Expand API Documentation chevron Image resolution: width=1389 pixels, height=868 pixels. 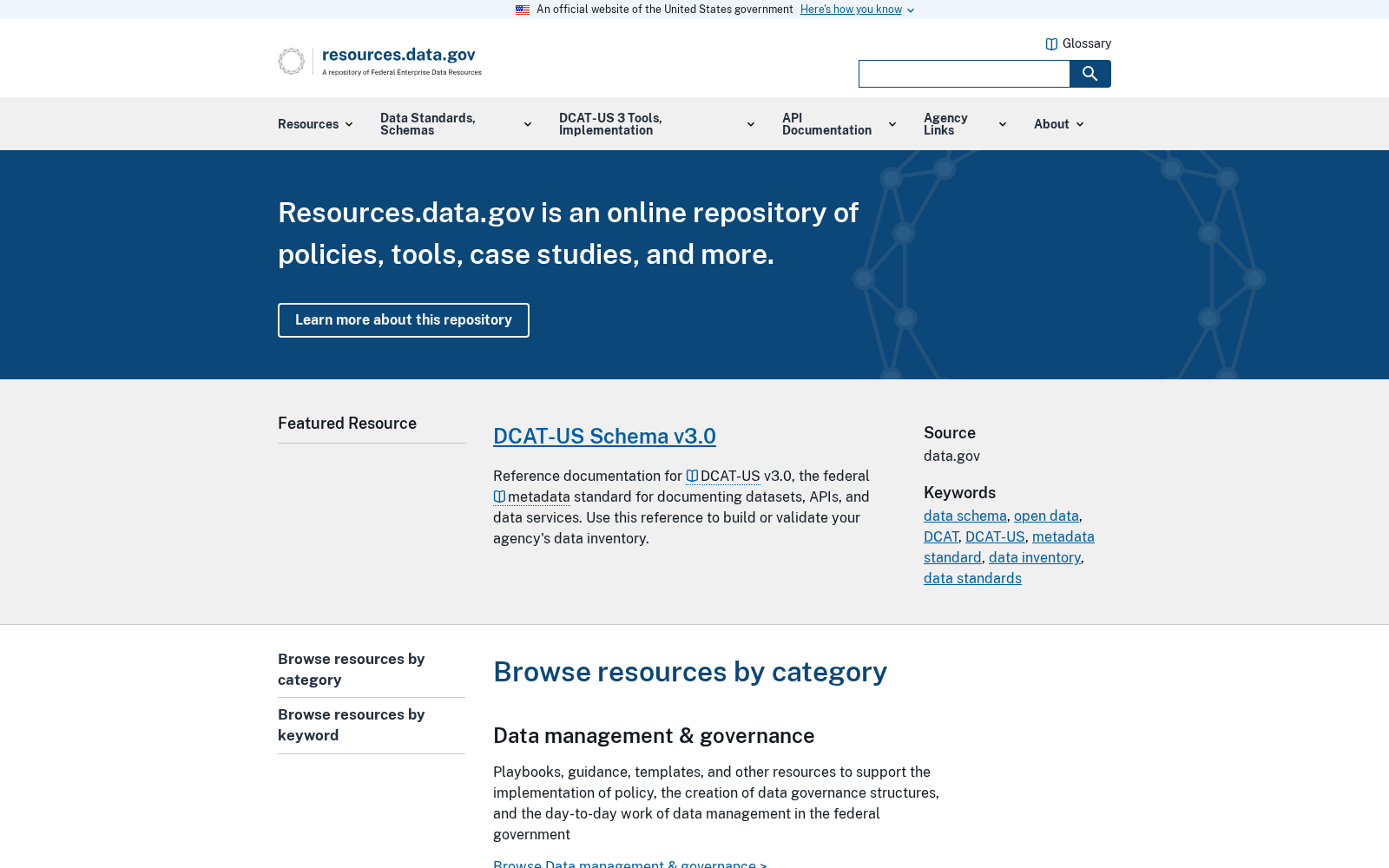pyautogui.click(x=892, y=124)
